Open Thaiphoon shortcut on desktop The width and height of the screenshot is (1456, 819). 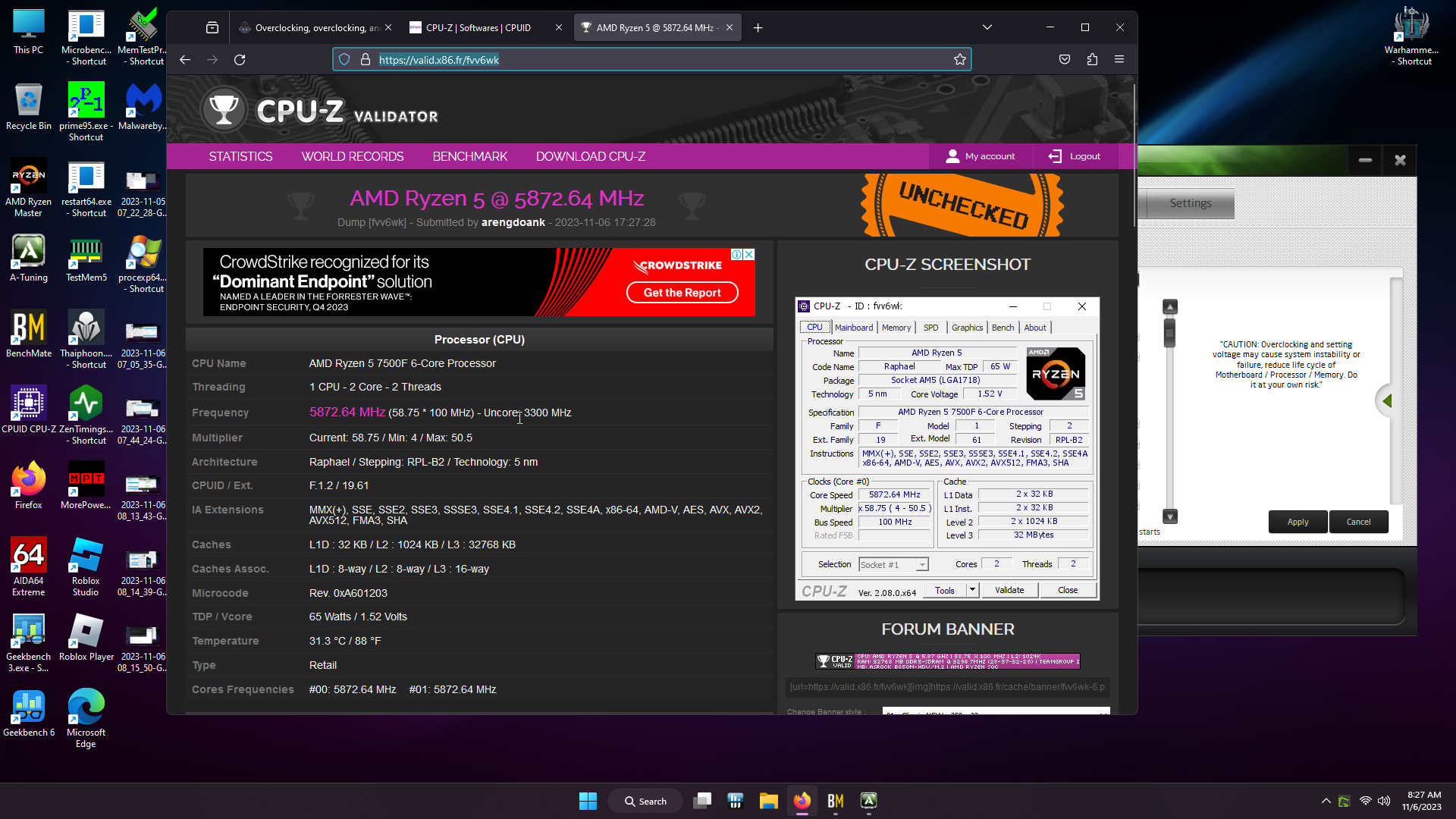[86, 340]
